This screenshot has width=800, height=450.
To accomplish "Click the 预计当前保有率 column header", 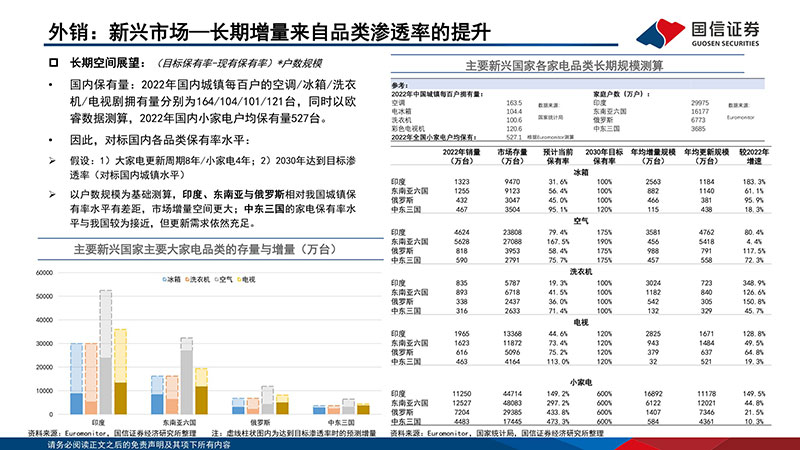I will pyautogui.click(x=558, y=157).
